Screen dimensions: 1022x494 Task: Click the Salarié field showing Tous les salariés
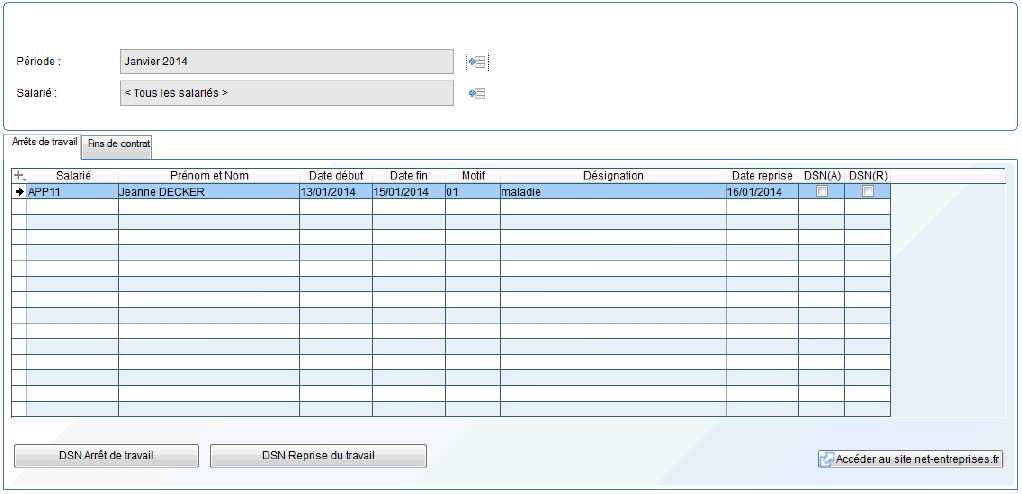click(287, 93)
